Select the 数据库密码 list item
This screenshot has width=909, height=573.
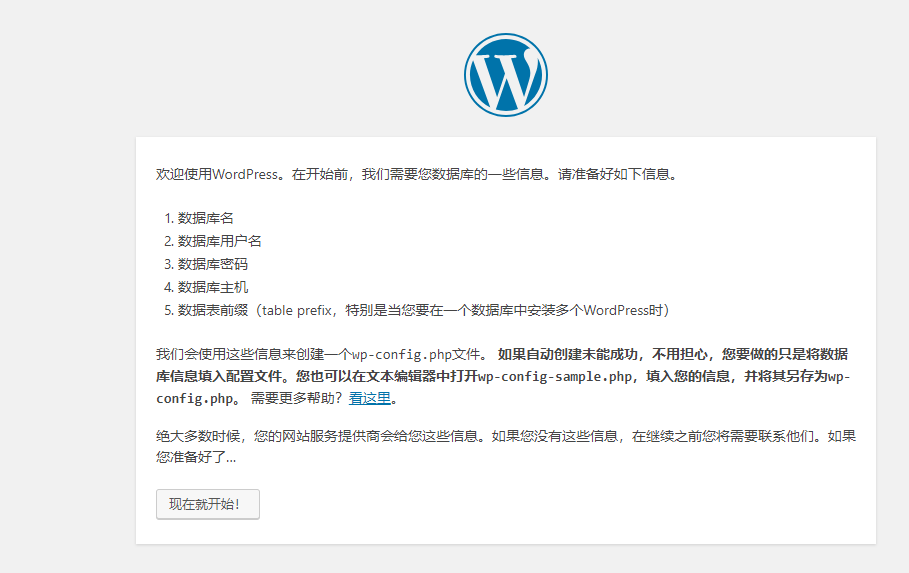213,264
